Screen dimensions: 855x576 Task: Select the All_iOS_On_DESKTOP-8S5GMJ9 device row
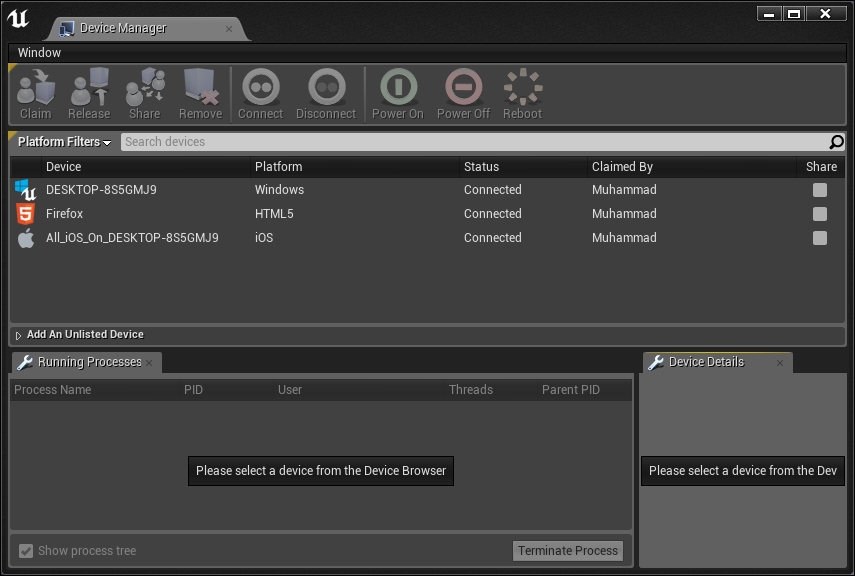[428, 238]
